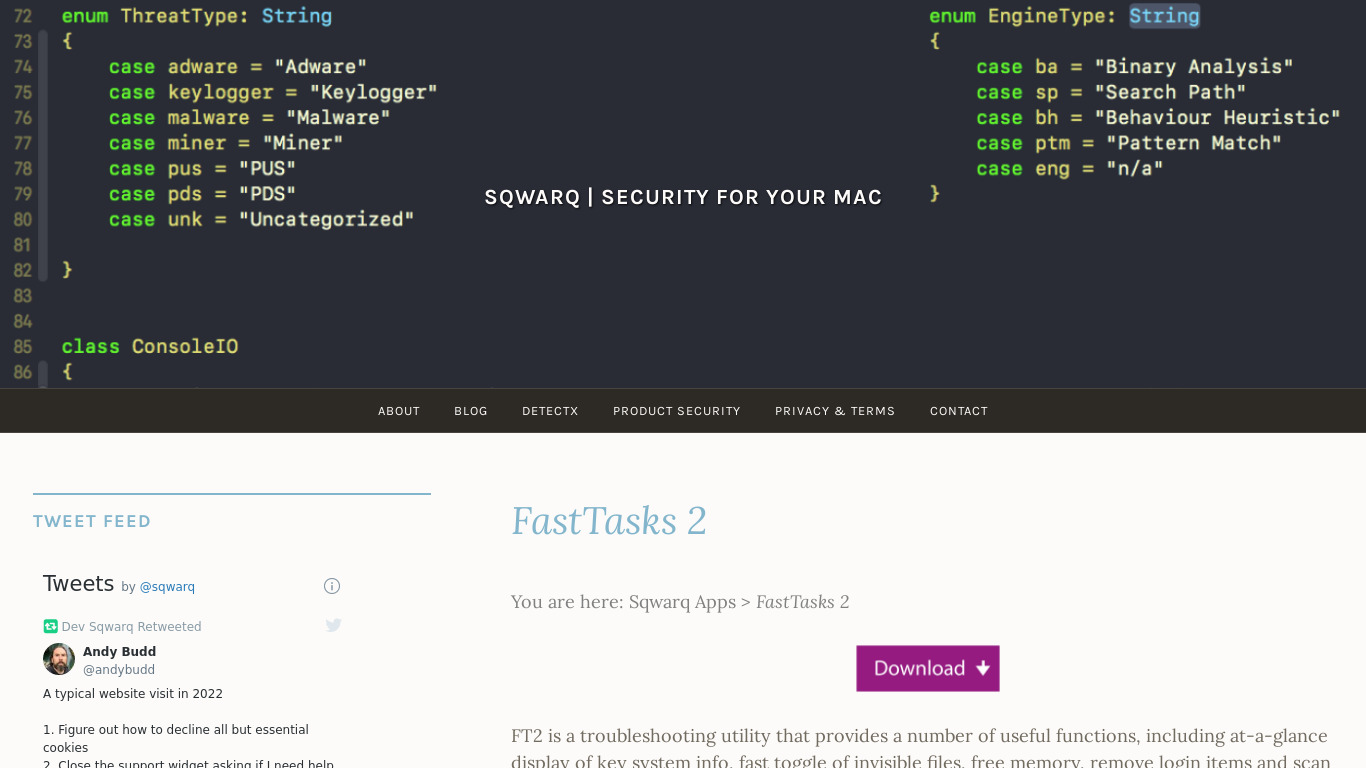
Task: Click the retweet icon beside Dev Sqwarq Retweeted
Action: (50, 627)
